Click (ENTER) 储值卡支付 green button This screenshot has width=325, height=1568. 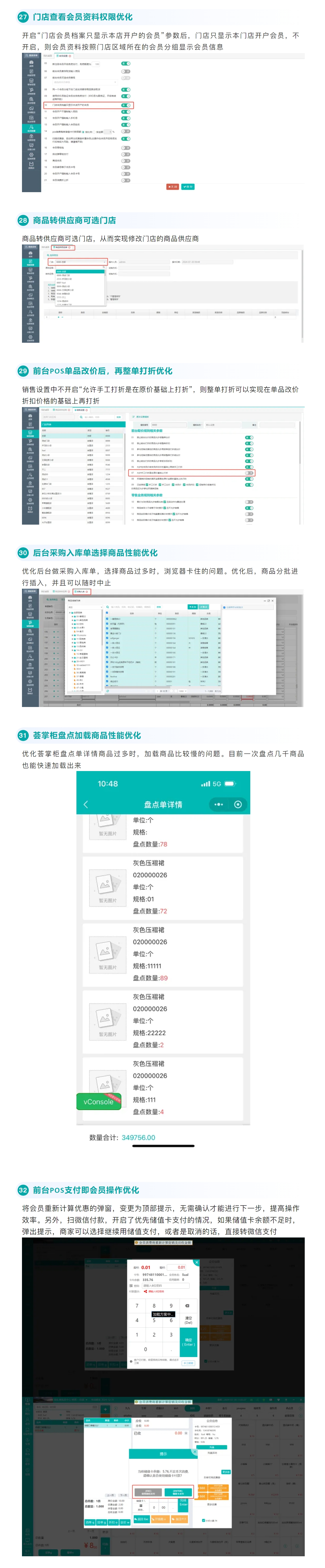tap(178, 1492)
